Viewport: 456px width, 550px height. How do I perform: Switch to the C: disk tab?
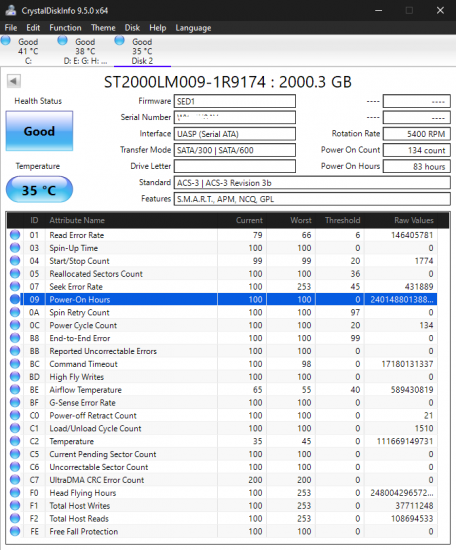point(28,51)
